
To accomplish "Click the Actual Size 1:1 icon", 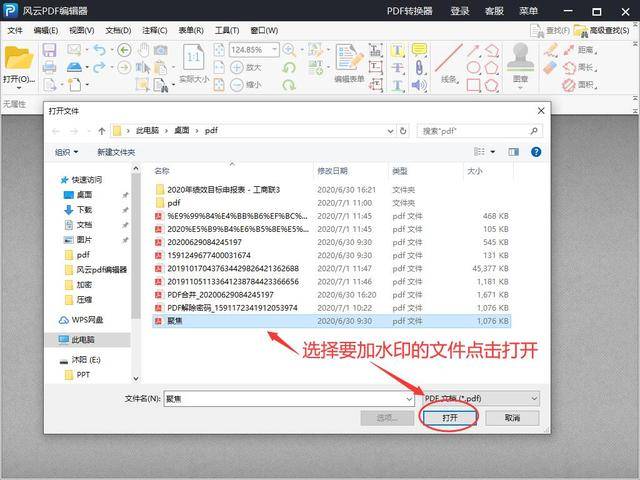I will [194, 58].
